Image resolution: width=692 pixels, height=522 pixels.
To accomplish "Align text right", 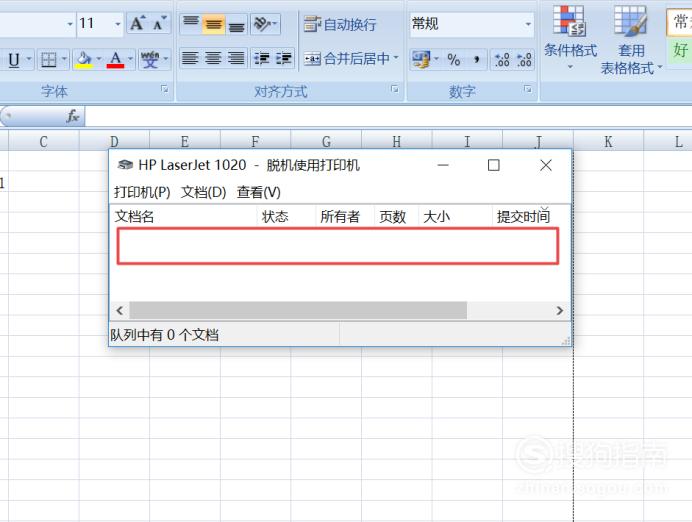I will point(236,59).
